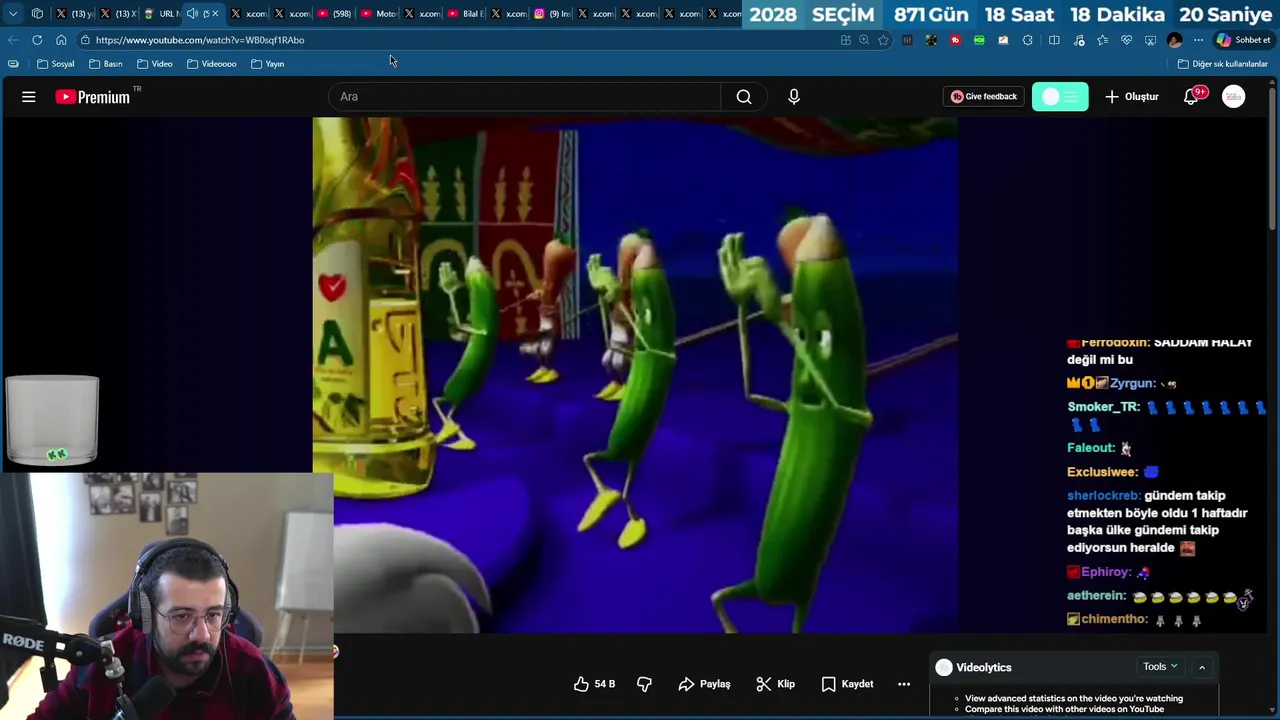Screen dimensions: 1280x720
Task: Save video using Kaydet button
Action: tap(847, 684)
